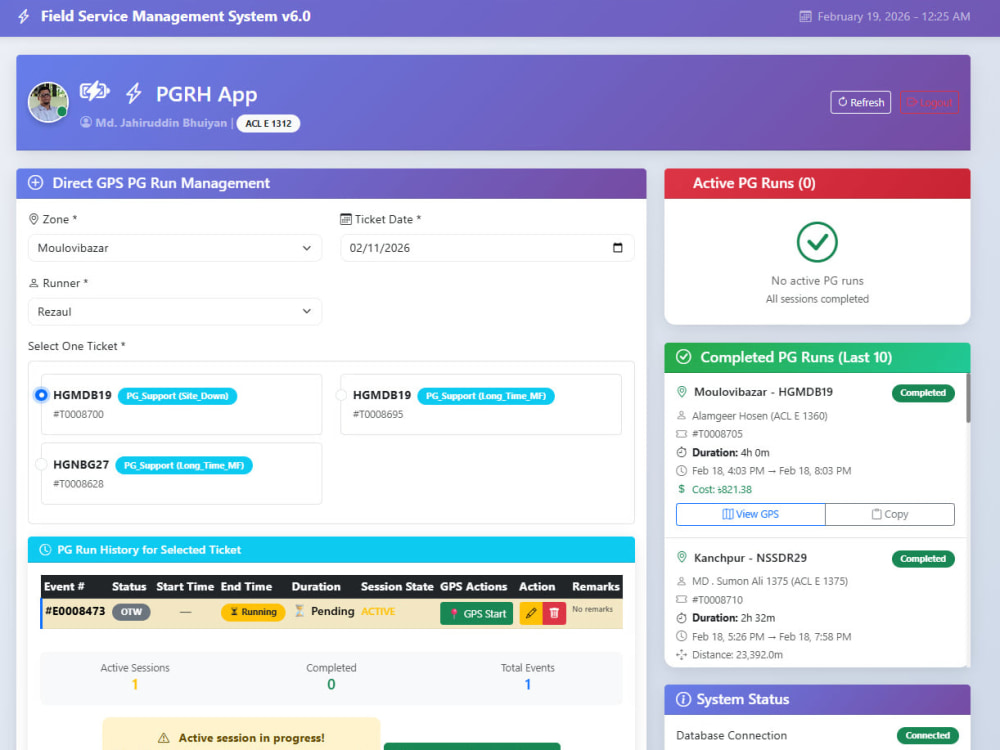Click the ACTIVE session state text
This screenshot has height=750, width=1000.
378,612
